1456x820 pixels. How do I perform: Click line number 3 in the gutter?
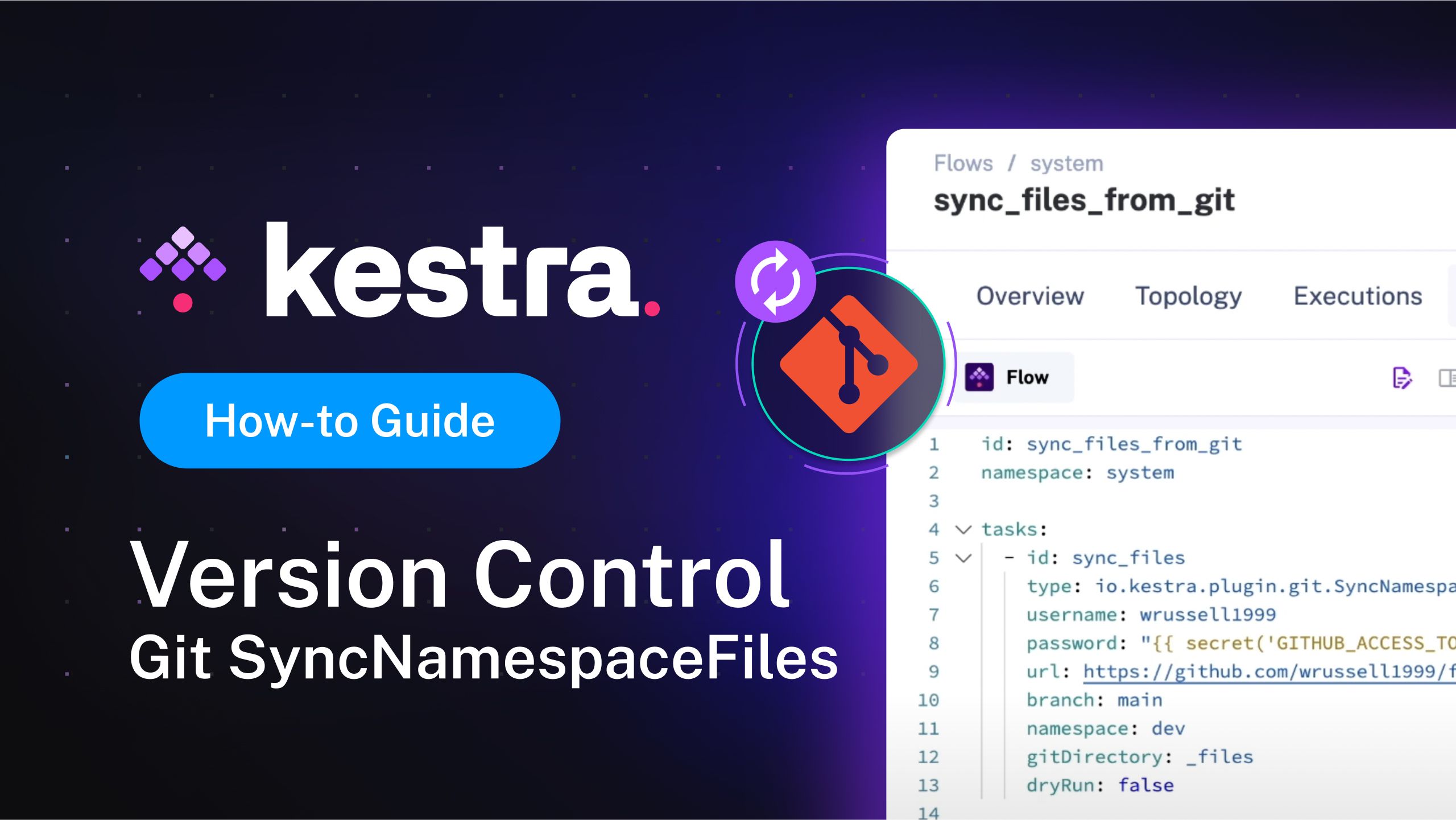pos(933,501)
